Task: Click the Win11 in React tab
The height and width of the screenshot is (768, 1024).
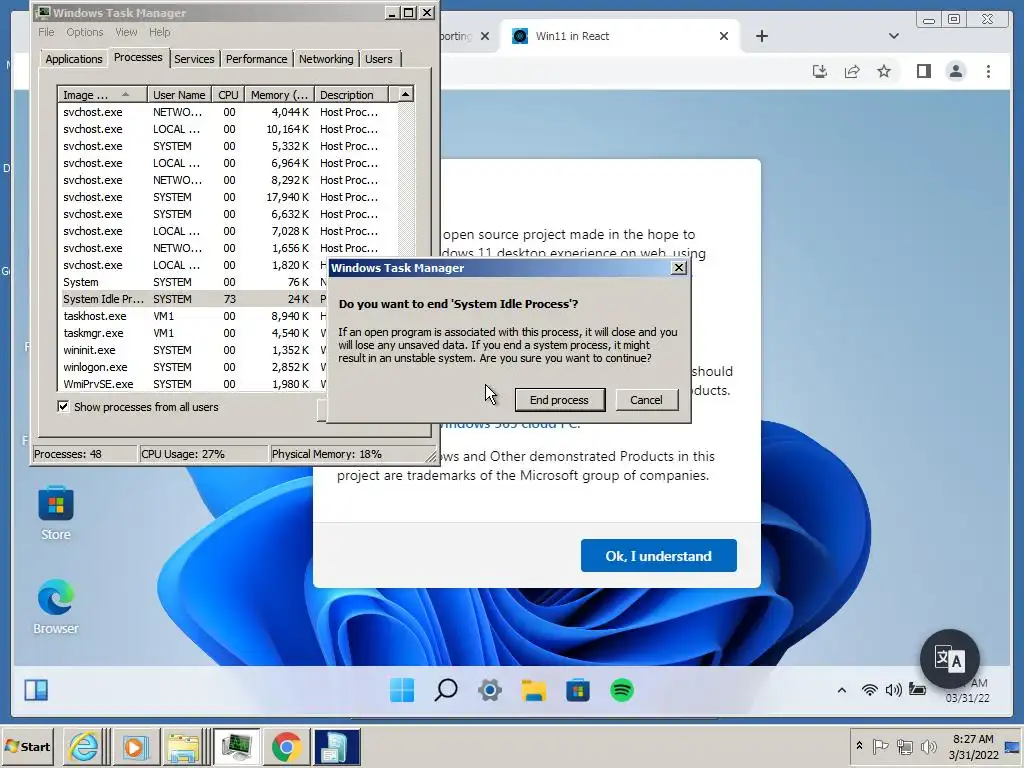Action: pyautogui.click(x=620, y=36)
